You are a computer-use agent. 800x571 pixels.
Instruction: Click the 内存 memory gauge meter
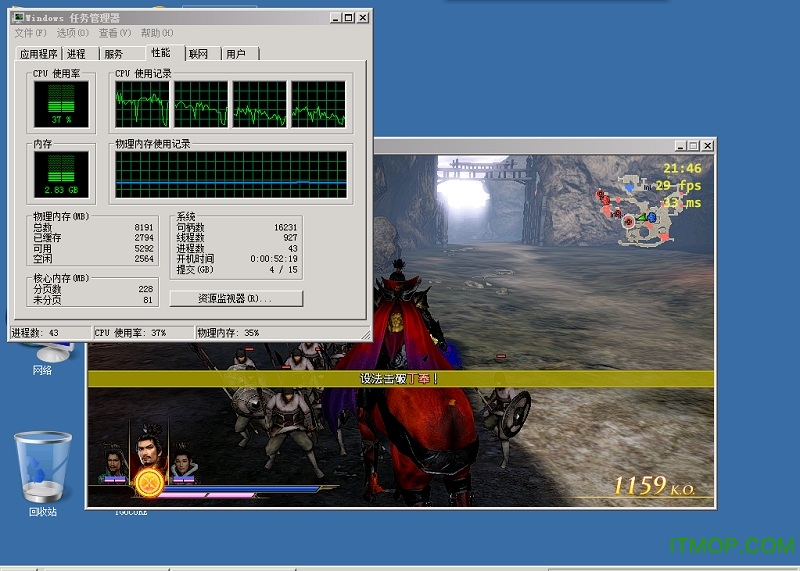click(x=61, y=175)
